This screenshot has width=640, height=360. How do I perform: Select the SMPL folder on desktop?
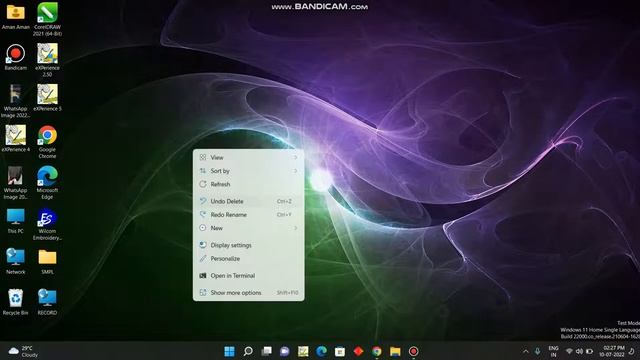pyautogui.click(x=47, y=261)
